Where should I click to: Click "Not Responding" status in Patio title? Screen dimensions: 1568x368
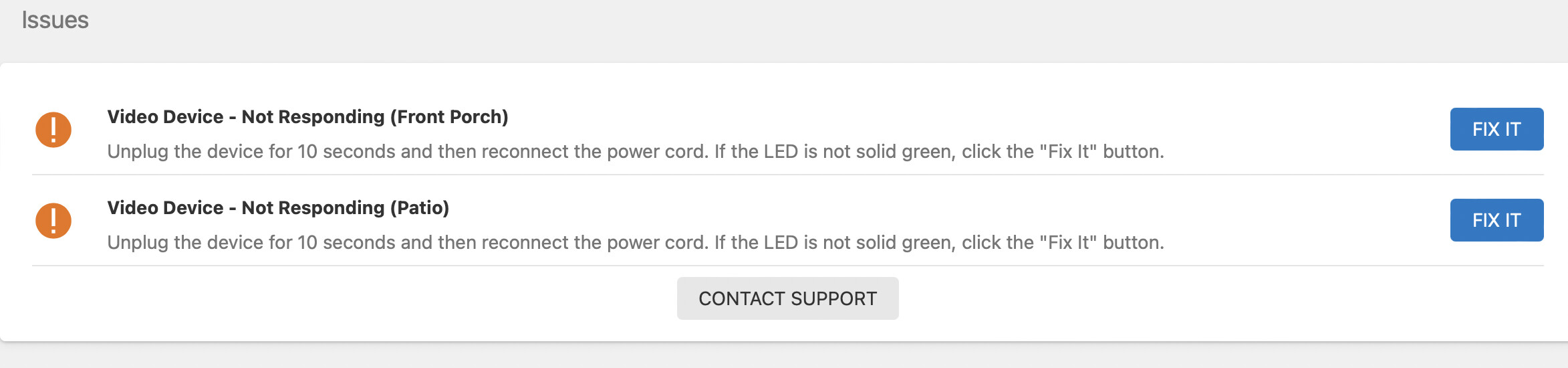click(313, 208)
